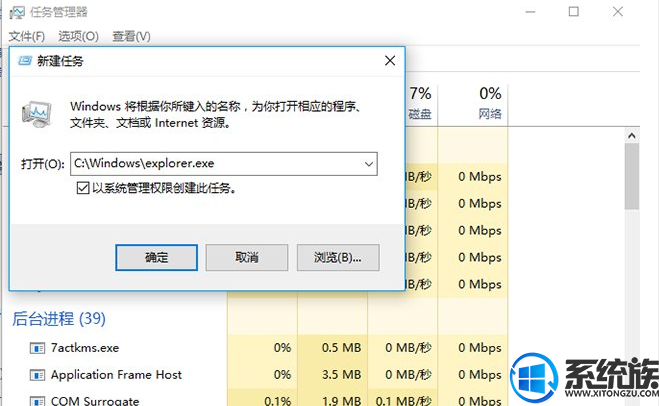Click the 取消 button
659x406 pixels.
tap(247, 257)
